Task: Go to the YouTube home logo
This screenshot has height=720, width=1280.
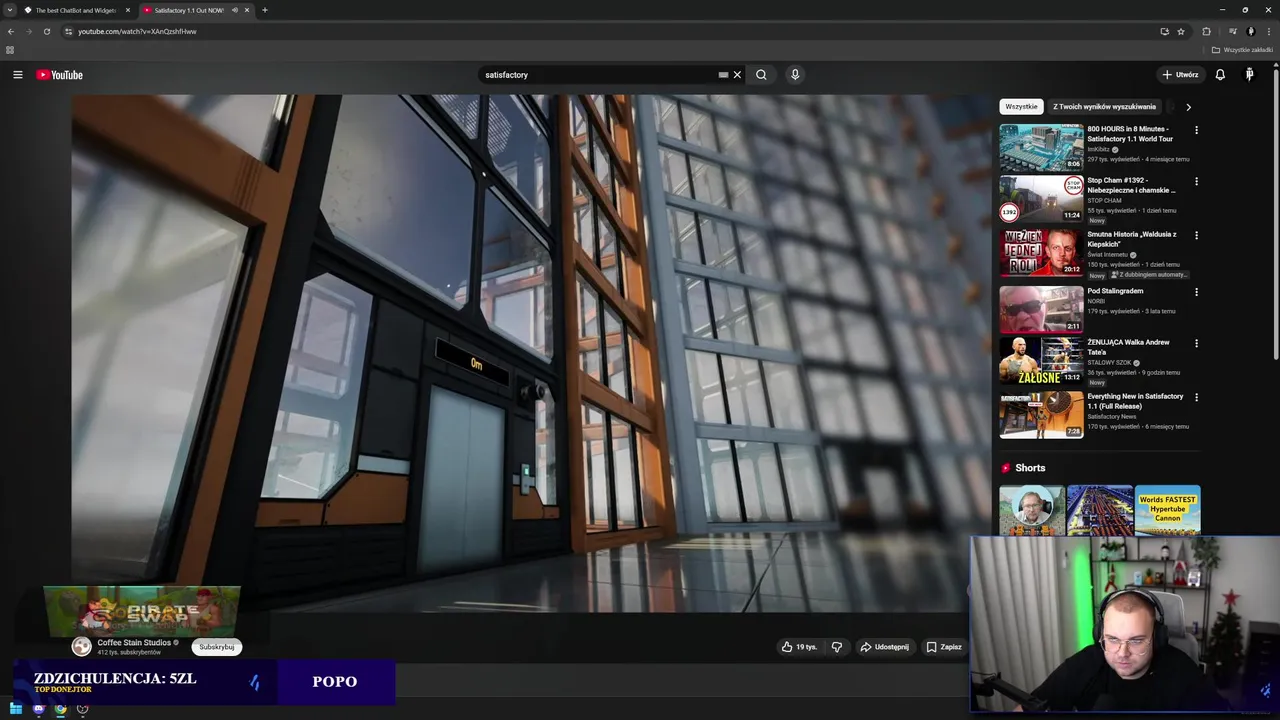Action: tap(59, 75)
